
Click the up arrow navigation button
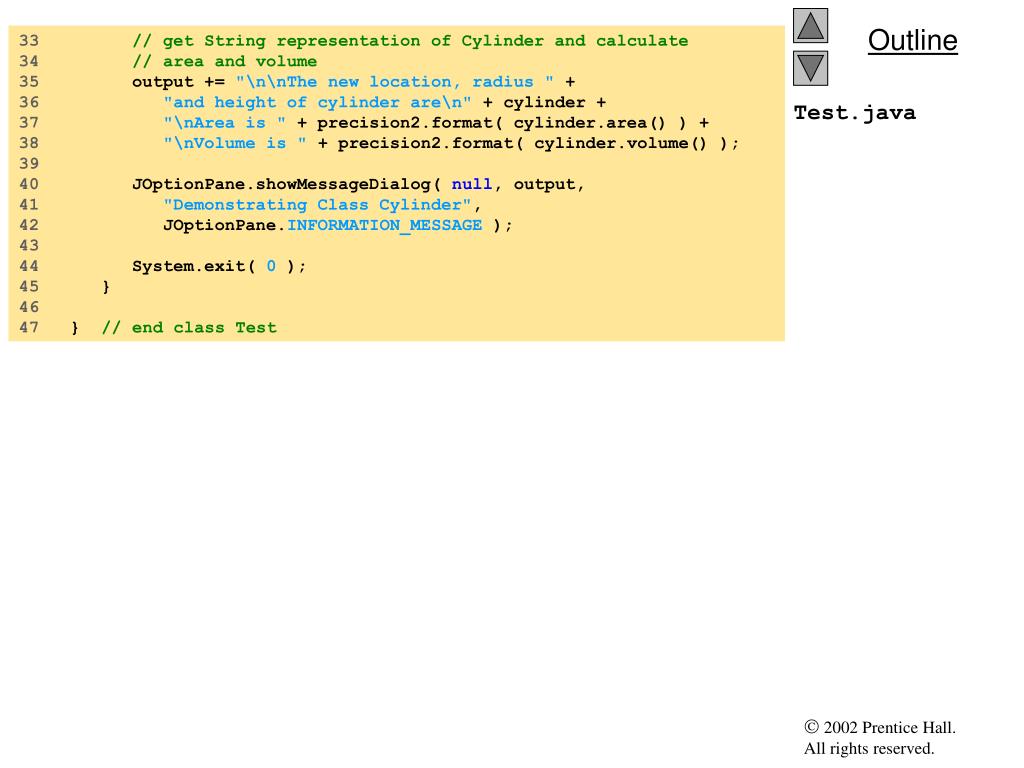[x=810, y=25]
